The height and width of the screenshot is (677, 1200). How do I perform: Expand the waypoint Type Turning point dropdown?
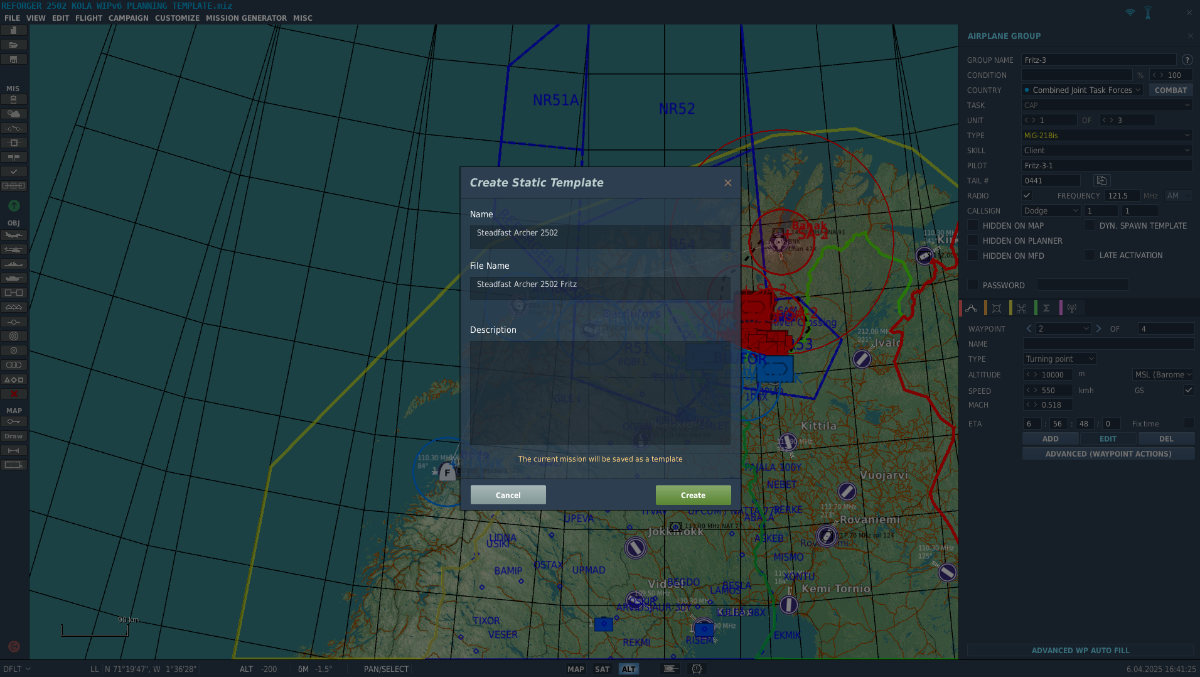coord(1059,358)
